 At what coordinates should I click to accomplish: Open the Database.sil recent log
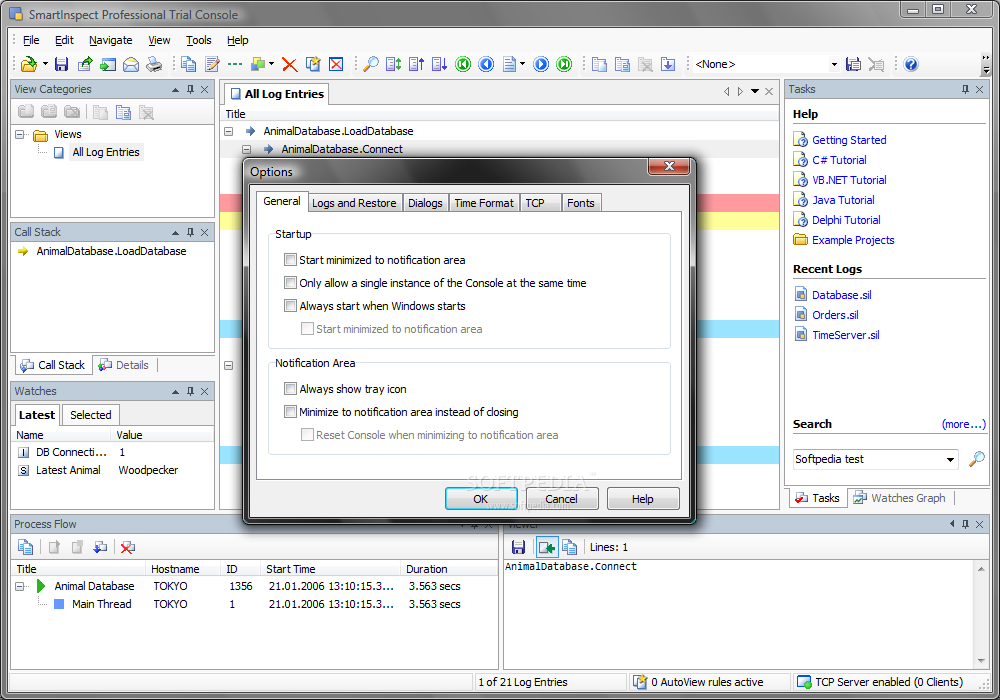click(841, 295)
